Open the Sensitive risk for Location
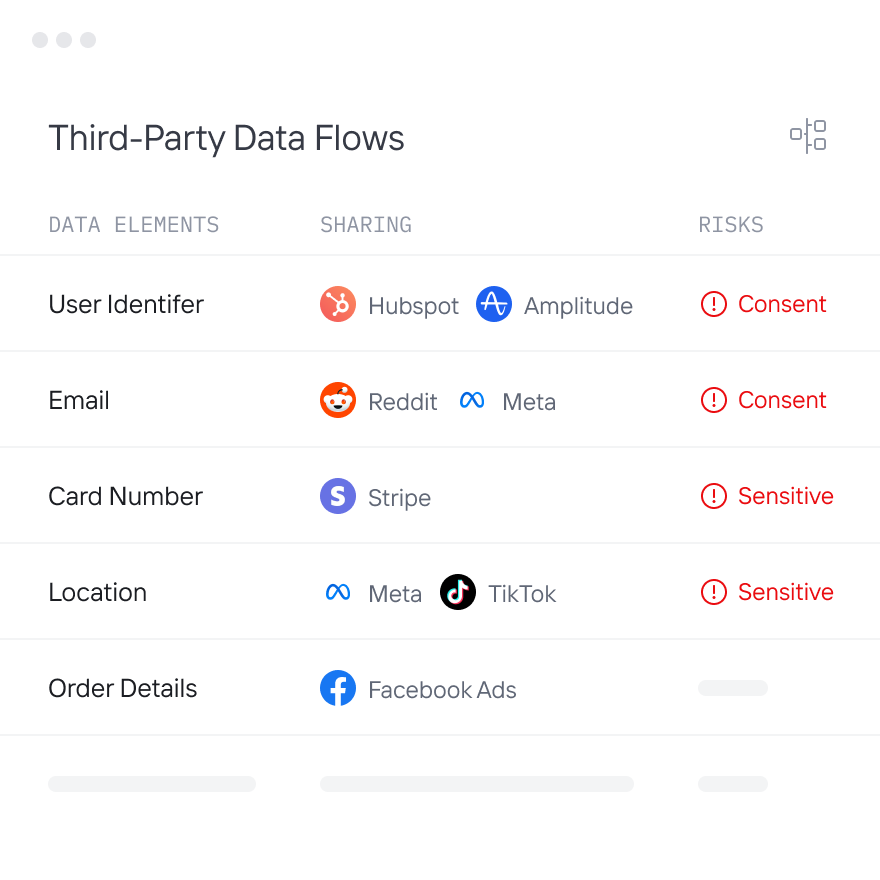This screenshot has width=880, height=880. [x=785, y=593]
